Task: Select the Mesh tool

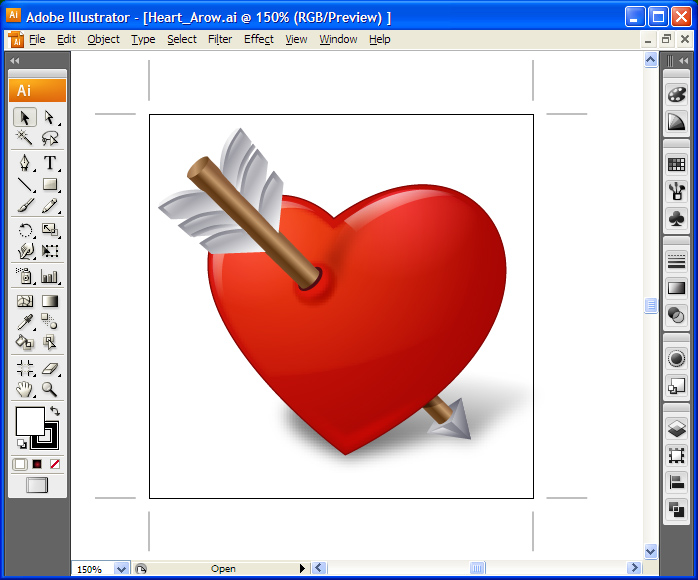Action: click(x=24, y=301)
